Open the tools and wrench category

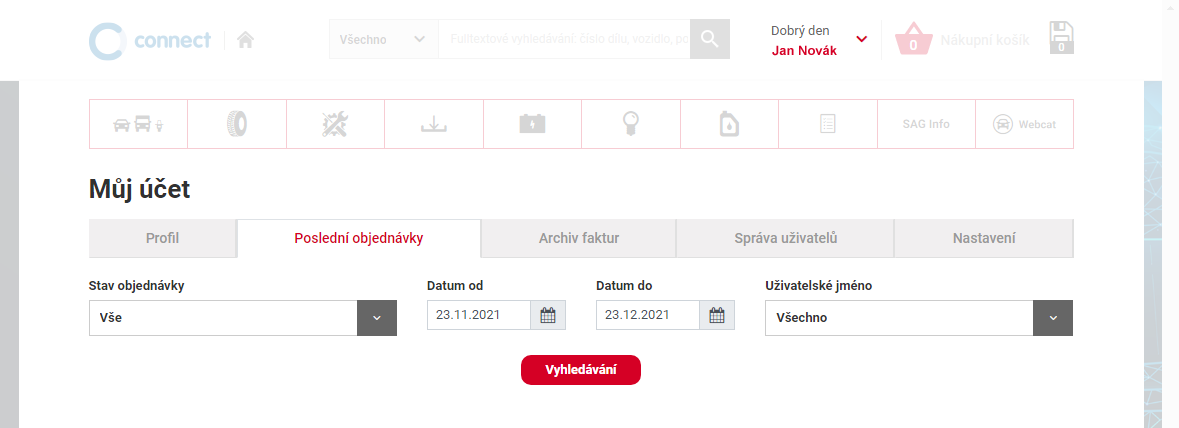(x=335, y=124)
